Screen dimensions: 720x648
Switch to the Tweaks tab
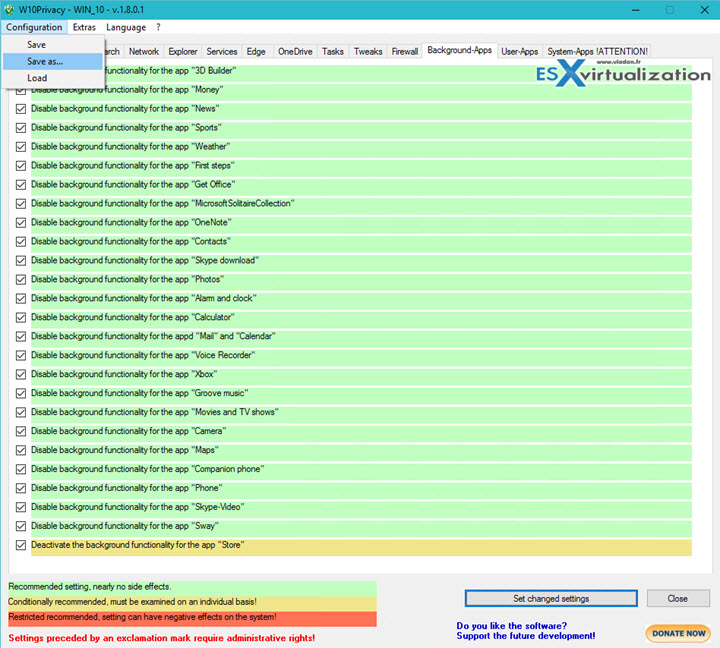point(368,51)
